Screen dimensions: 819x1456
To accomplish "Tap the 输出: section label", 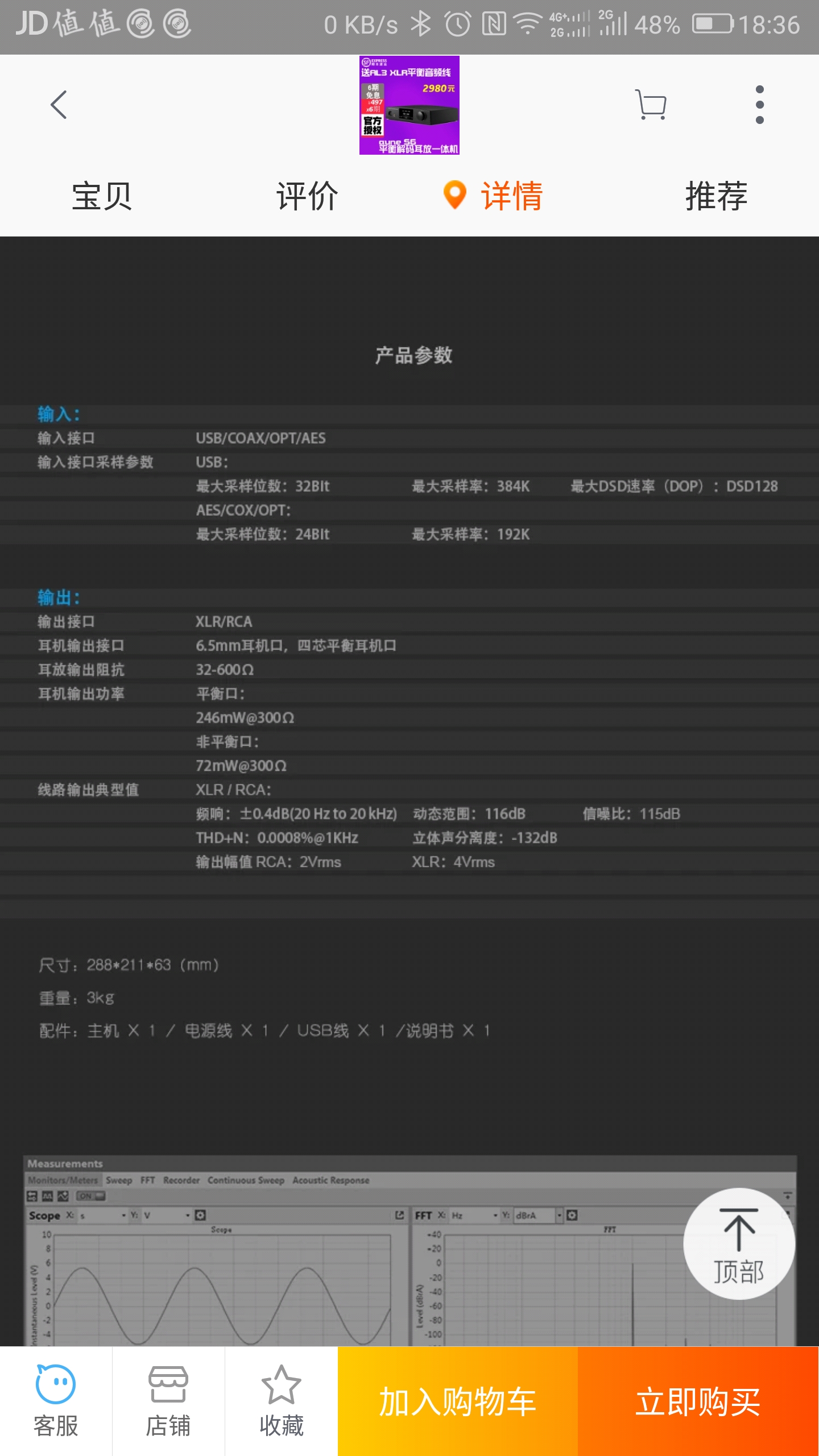I will coord(59,598).
